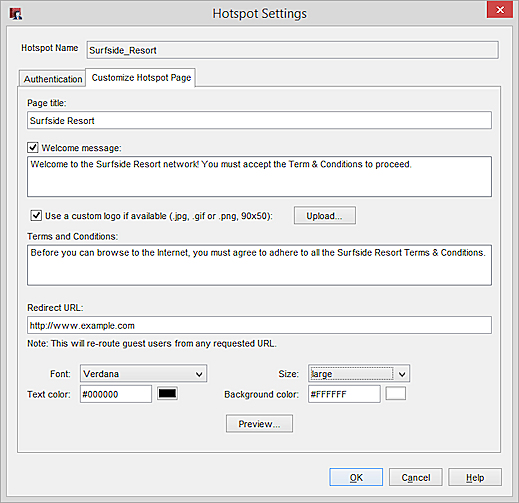Click the Background color hex field
519x503 pixels.
[x=344, y=394]
